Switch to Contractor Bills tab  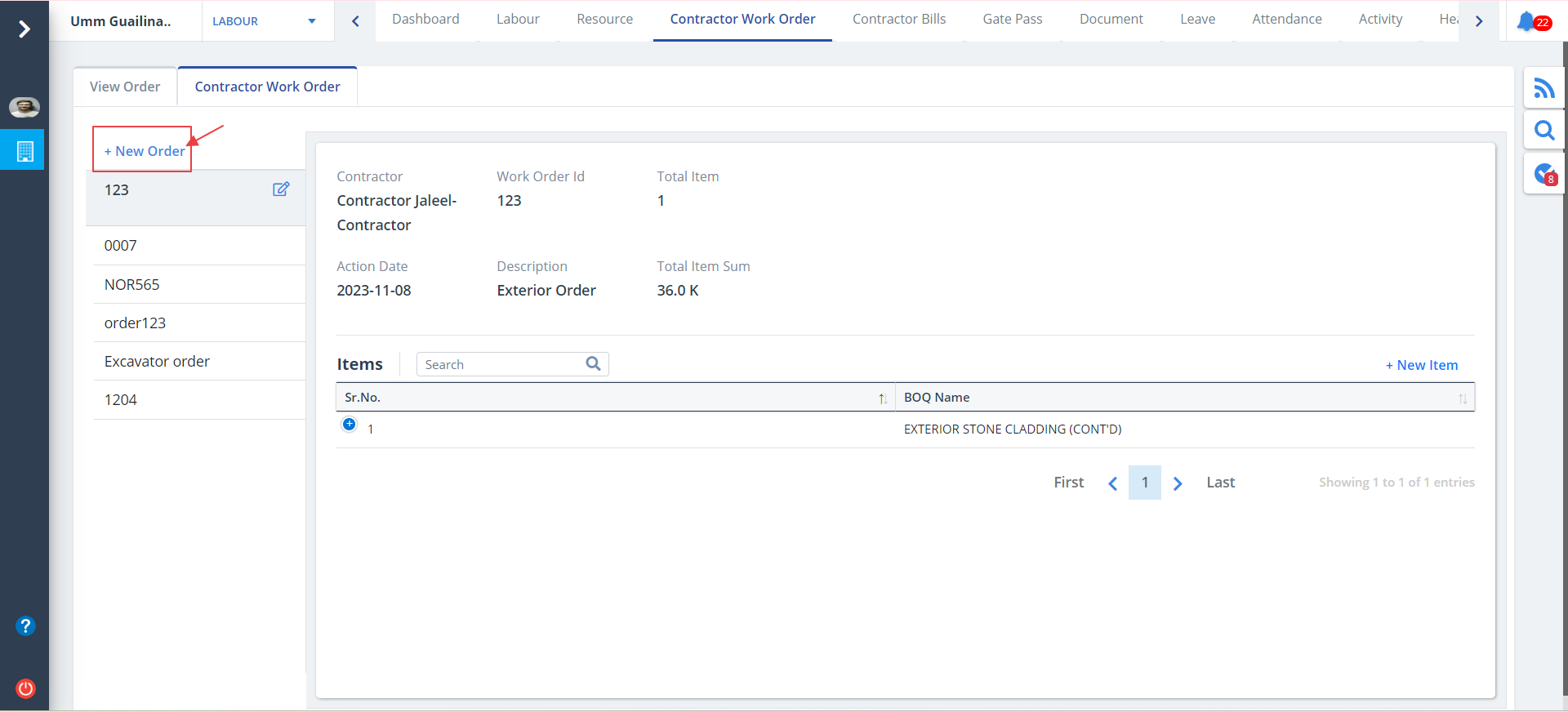898,19
